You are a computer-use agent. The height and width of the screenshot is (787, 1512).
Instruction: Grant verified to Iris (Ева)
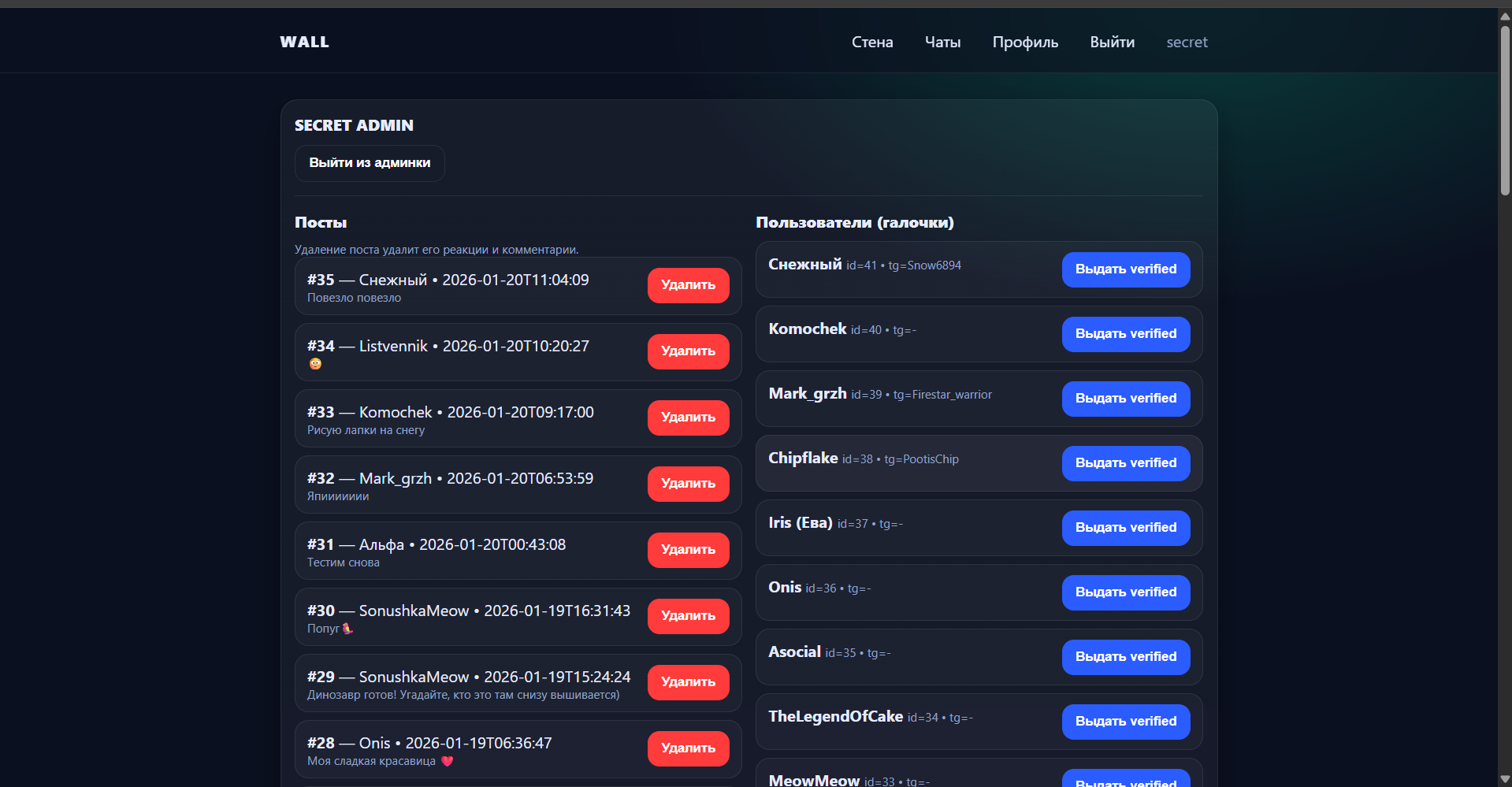[1125, 528]
